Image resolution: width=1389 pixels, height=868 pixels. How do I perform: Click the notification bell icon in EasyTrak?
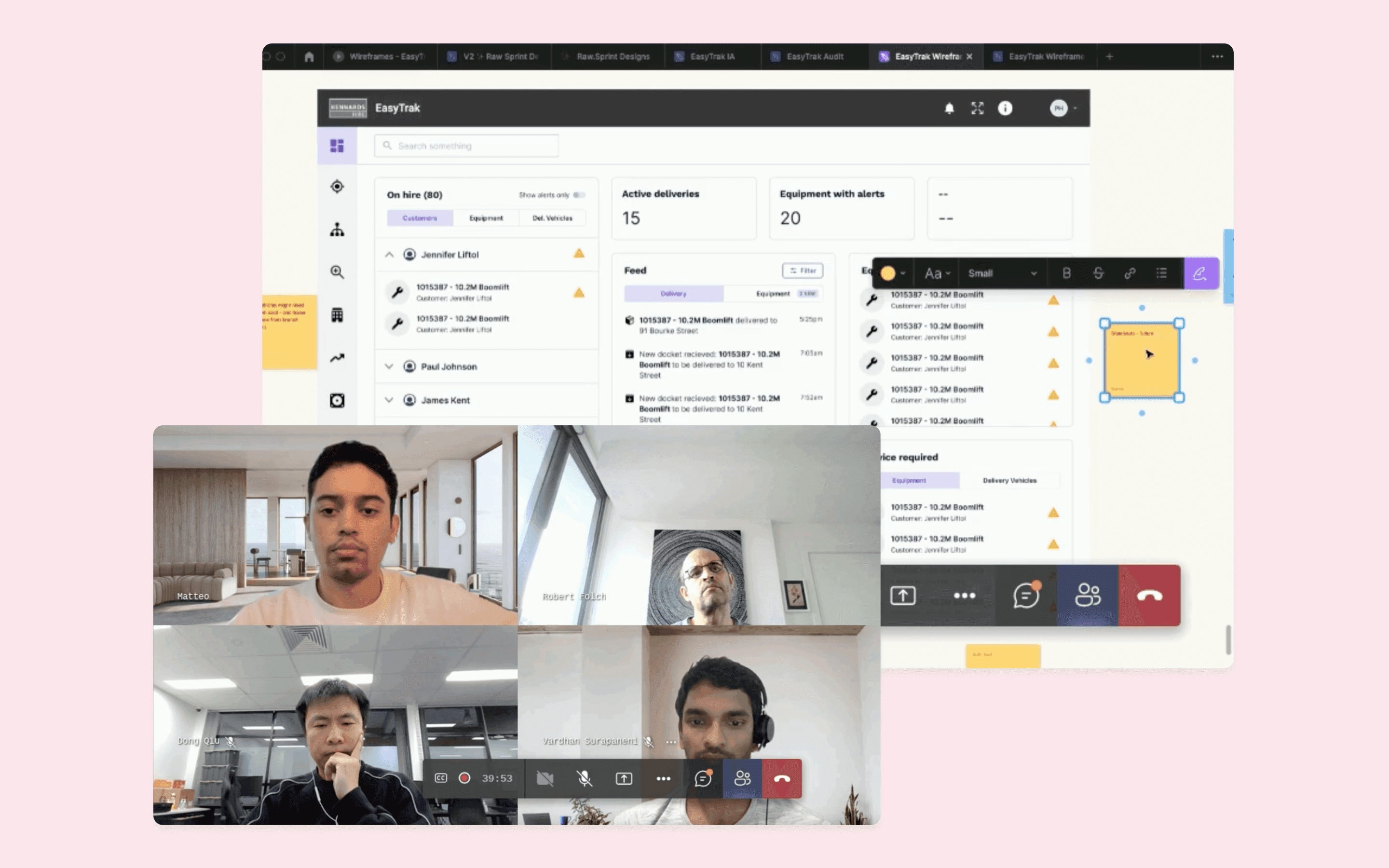point(949,108)
